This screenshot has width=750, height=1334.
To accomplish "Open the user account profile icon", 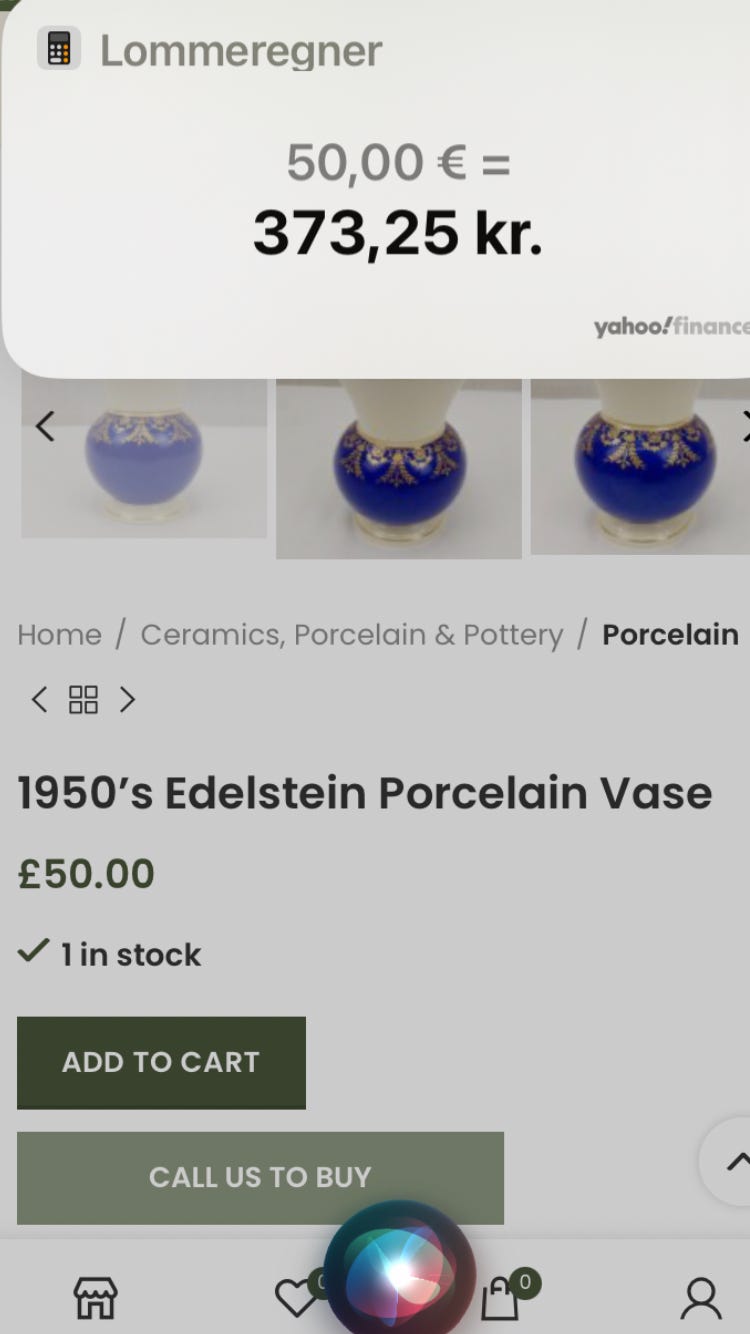I will 701,1298.
